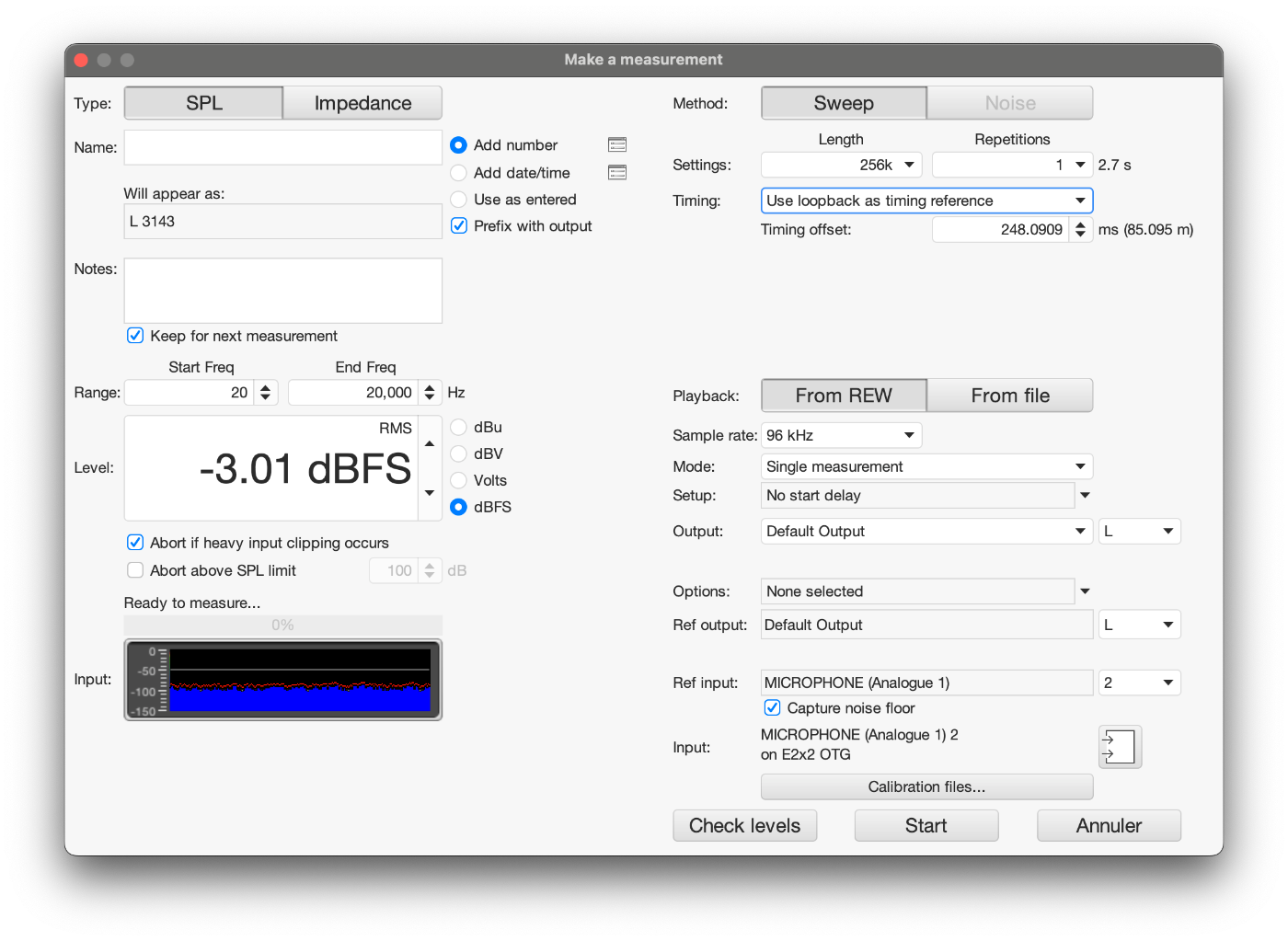The image size is (1288, 941).
Task: Open the Sample rate dropdown
Action: 841,435
